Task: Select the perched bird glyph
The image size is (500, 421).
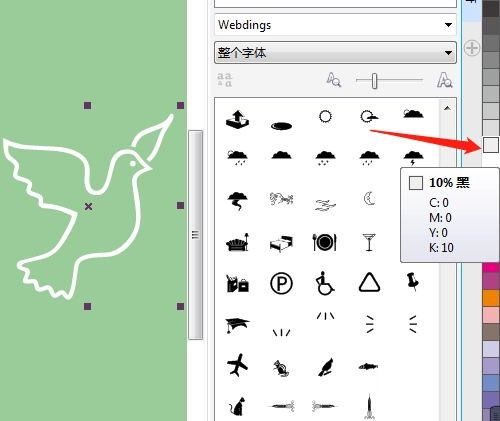Action: (x=325, y=367)
